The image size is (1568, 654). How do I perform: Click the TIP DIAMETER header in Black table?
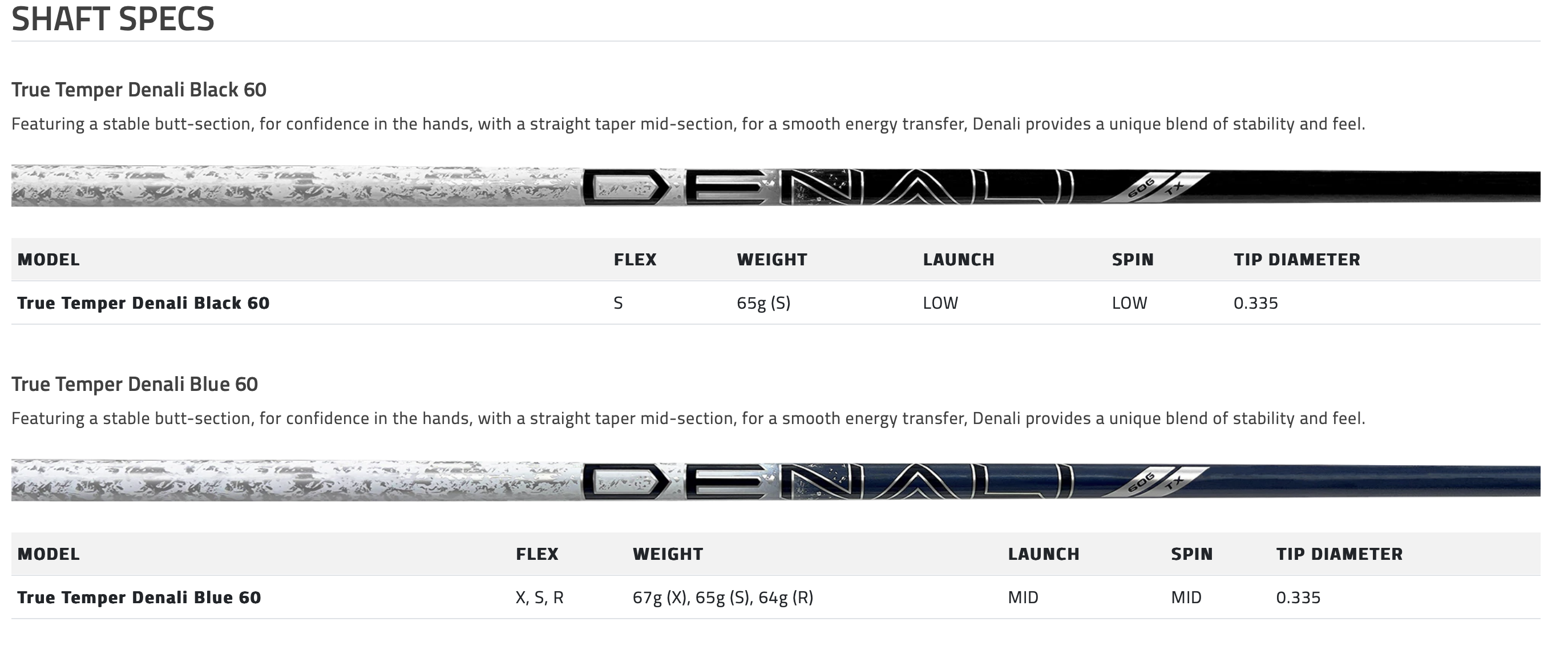pos(1296,260)
